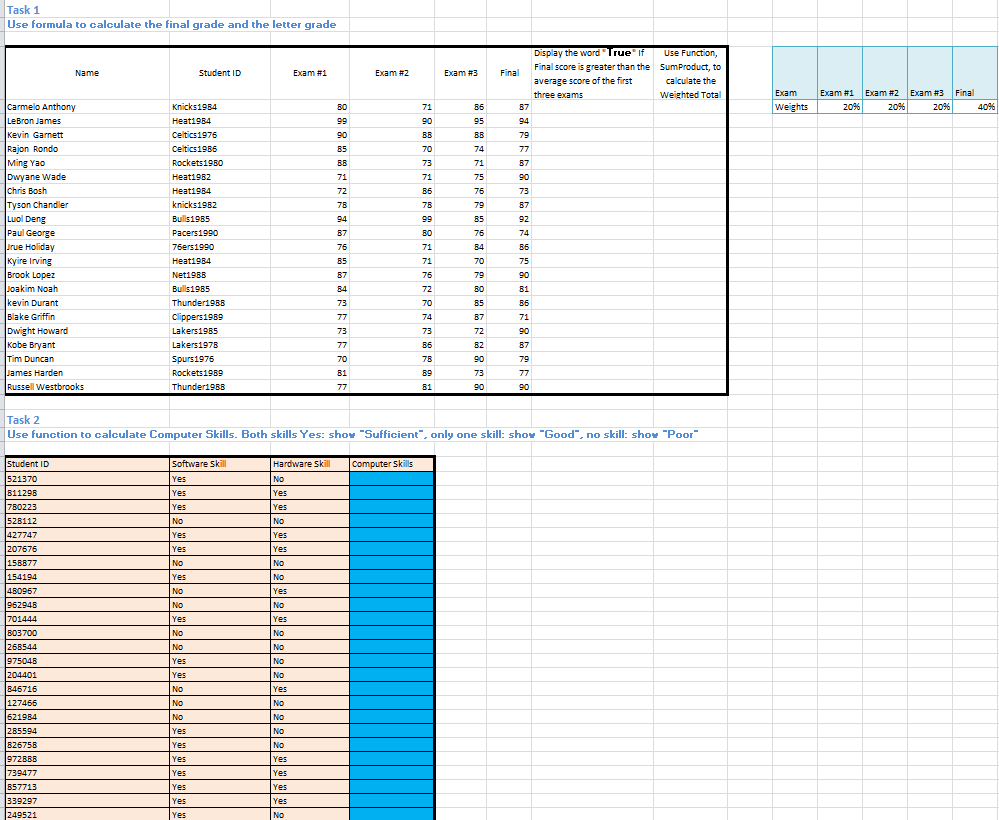This screenshot has height=820, width=999.
Task: Click the blue "Computer Skills" header cell
Action: (x=388, y=464)
